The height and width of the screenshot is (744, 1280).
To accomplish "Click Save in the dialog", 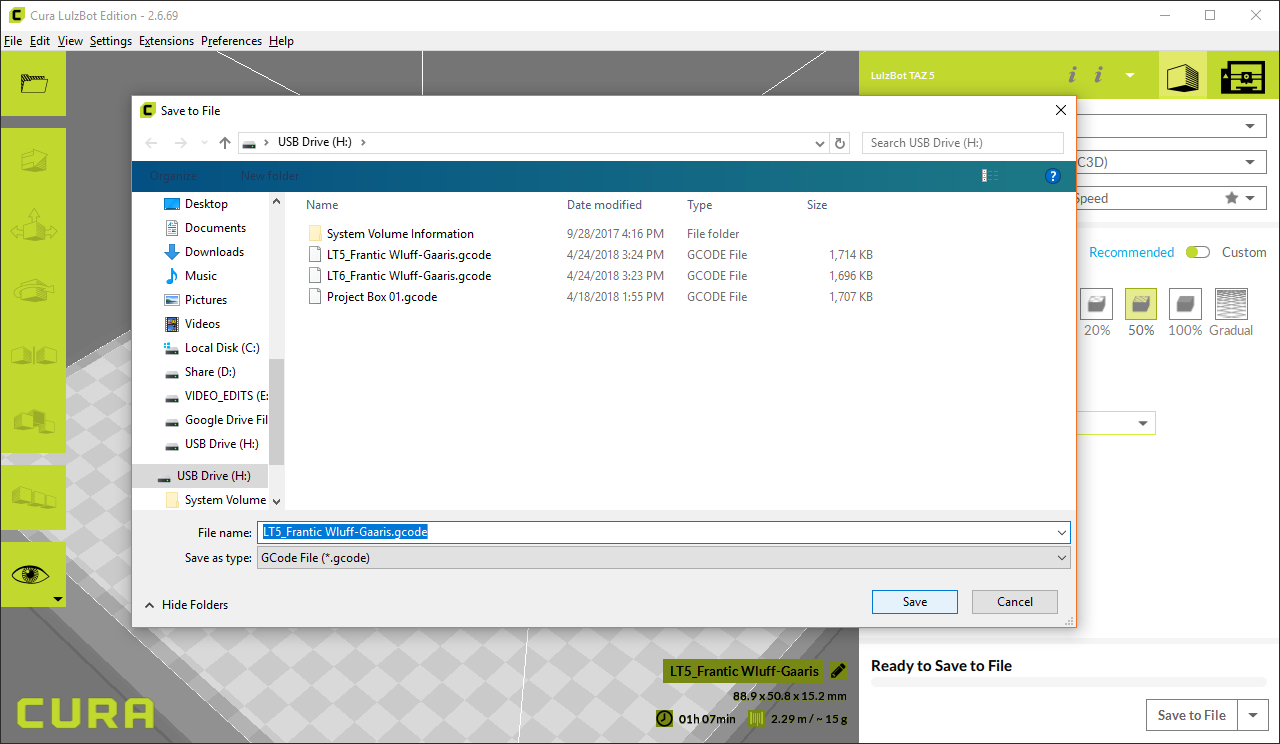I will tap(915, 602).
